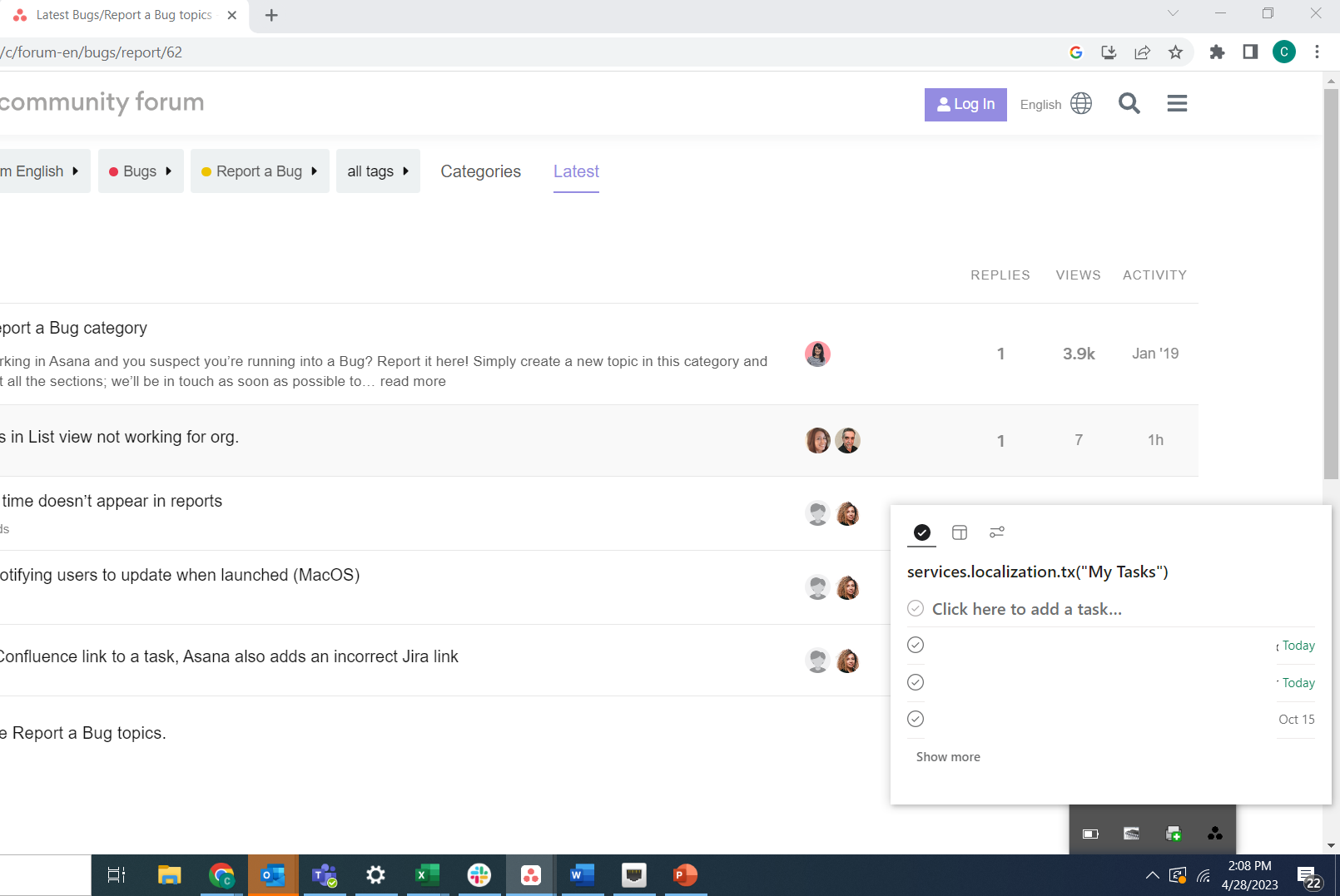Check off the task due Oct 15
Viewport: 1340px width, 896px height.
click(916, 718)
